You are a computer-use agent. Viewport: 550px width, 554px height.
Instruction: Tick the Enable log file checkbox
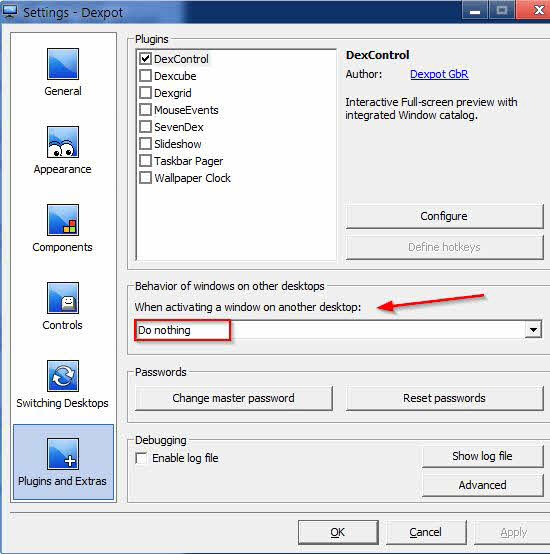click(x=141, y=458)
